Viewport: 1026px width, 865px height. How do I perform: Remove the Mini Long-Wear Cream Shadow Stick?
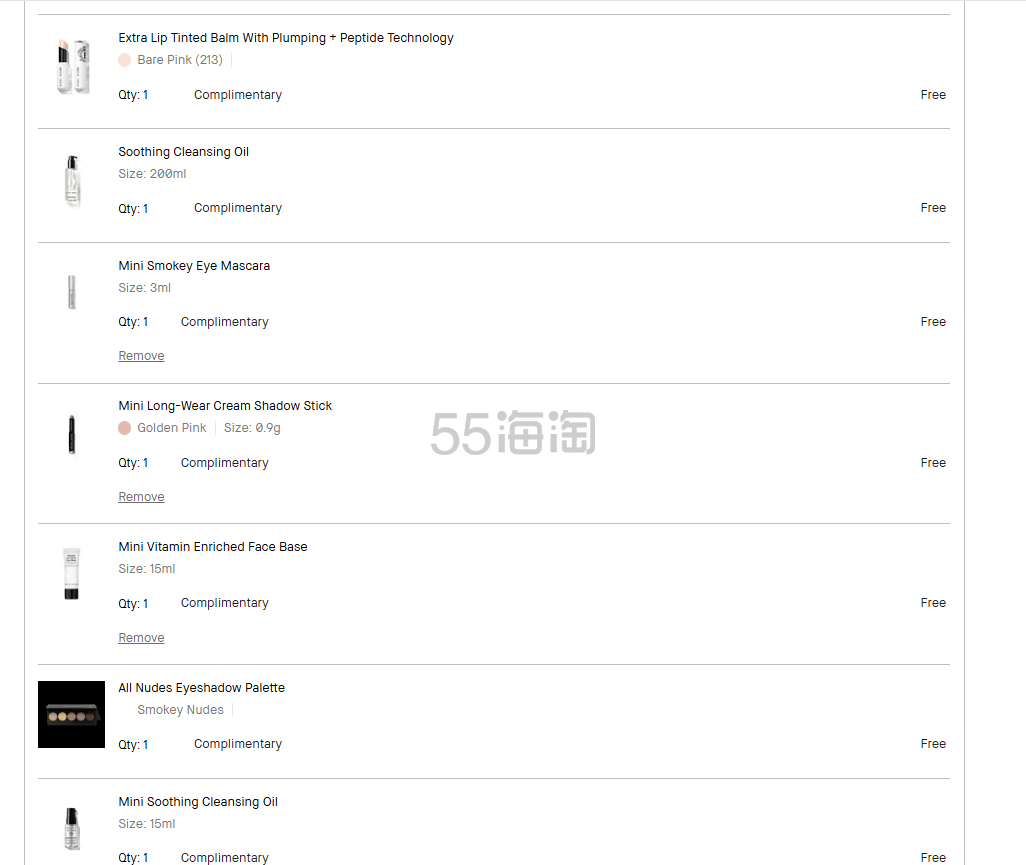(141, 497)
